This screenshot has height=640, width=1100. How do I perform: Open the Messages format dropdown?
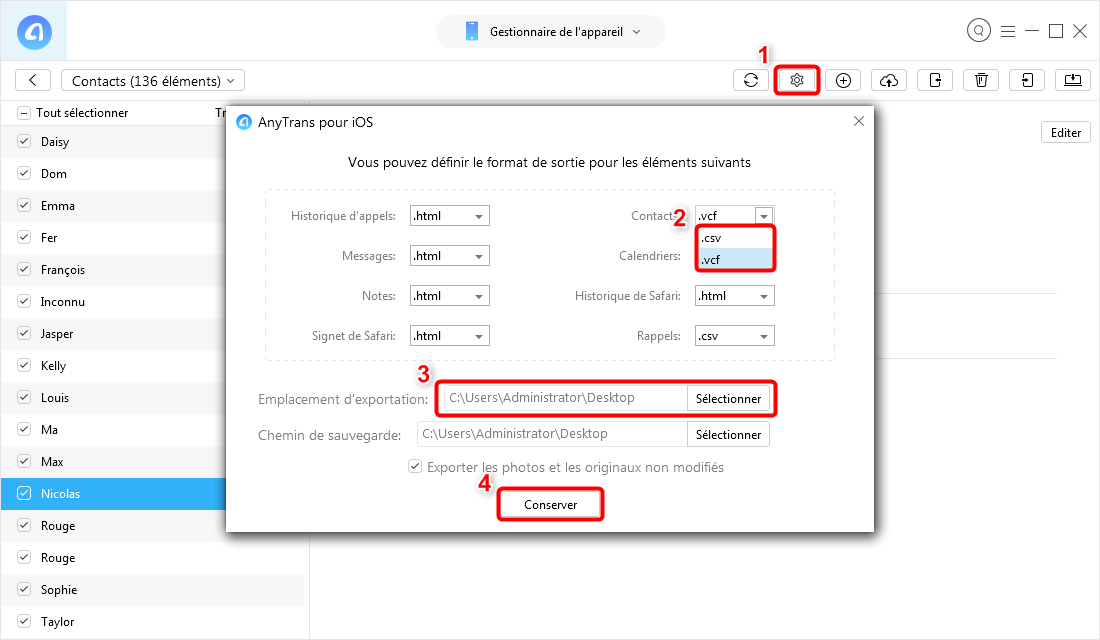[450, 255]
